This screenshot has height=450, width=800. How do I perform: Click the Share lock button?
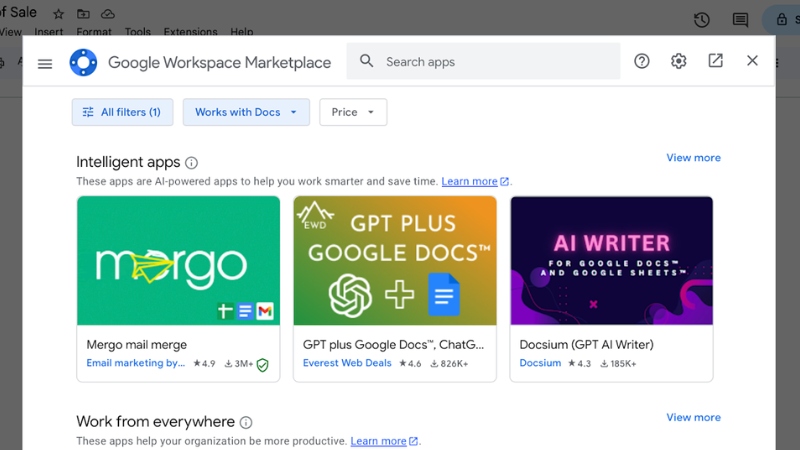click(782, 19)
